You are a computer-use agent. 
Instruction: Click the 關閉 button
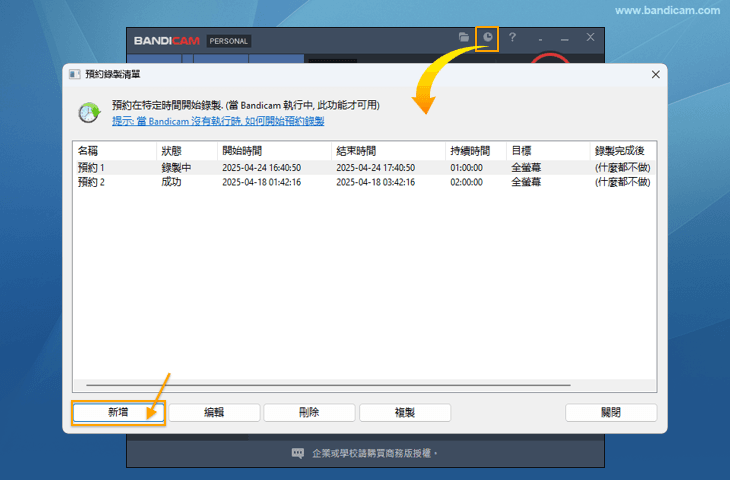pyautogui.click(x=611, y=412)
